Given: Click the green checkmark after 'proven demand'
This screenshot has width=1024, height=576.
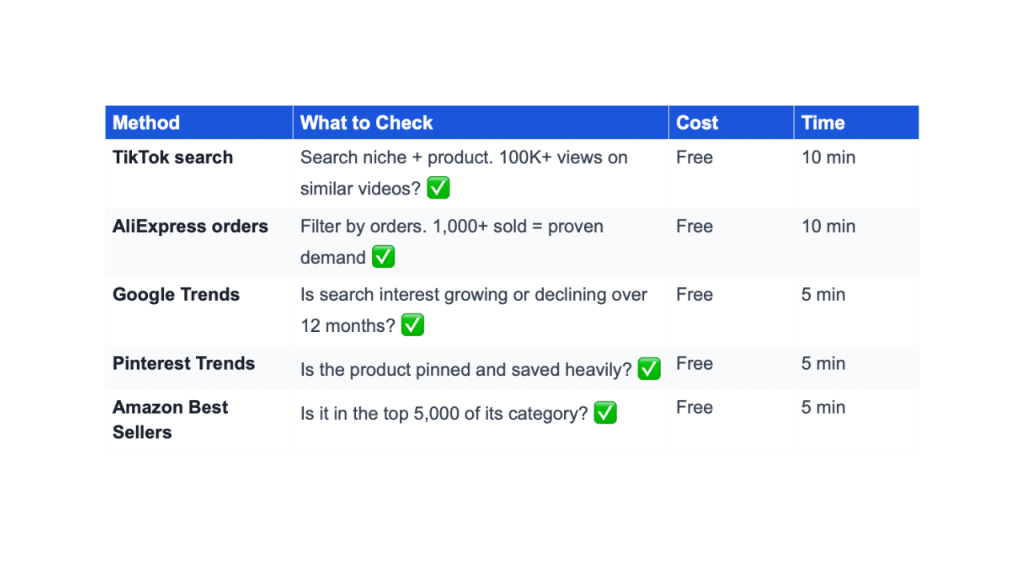Looking at the screenshot, I should [x=383, y=257].
